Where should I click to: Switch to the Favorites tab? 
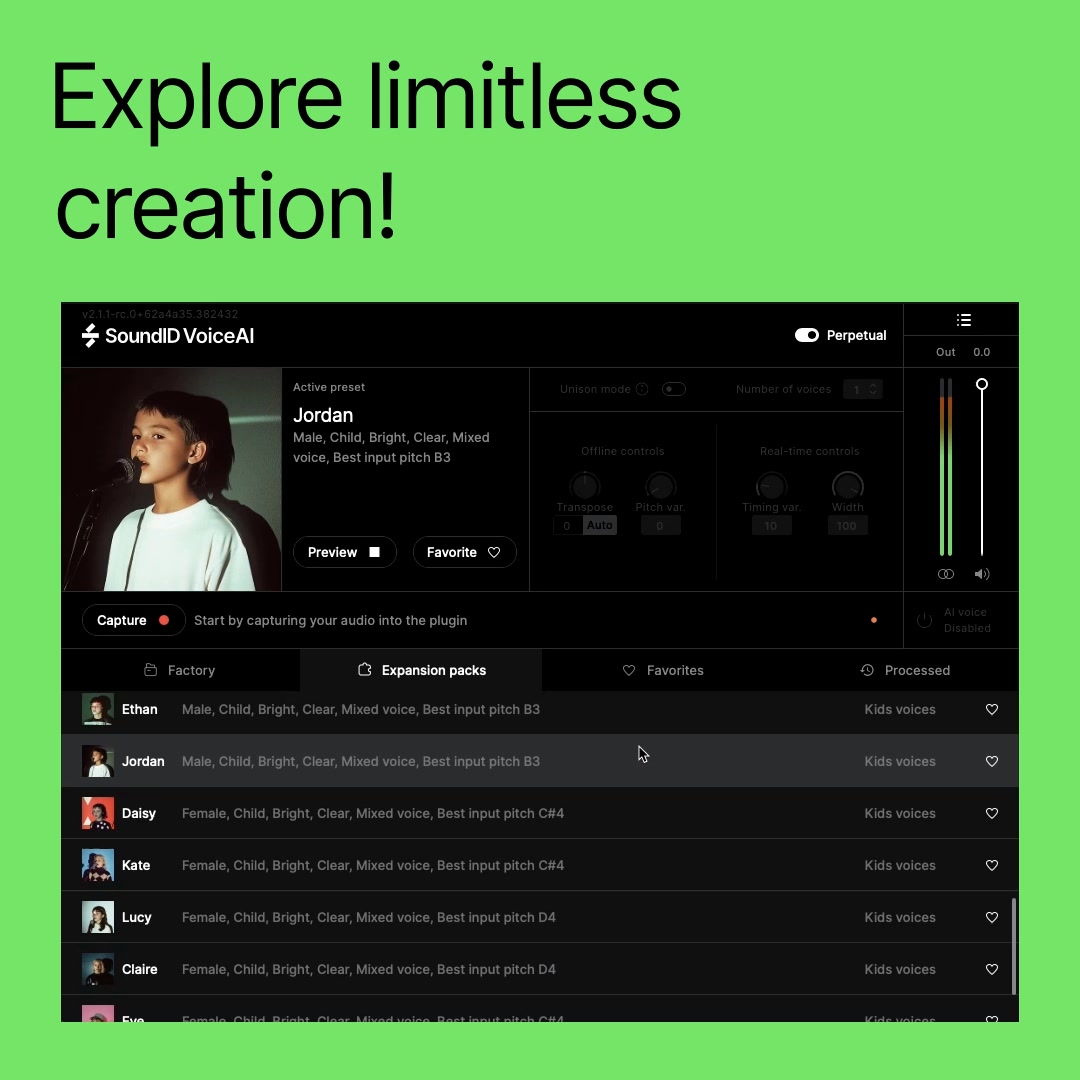pyautogui.click(x=663, y=670)
